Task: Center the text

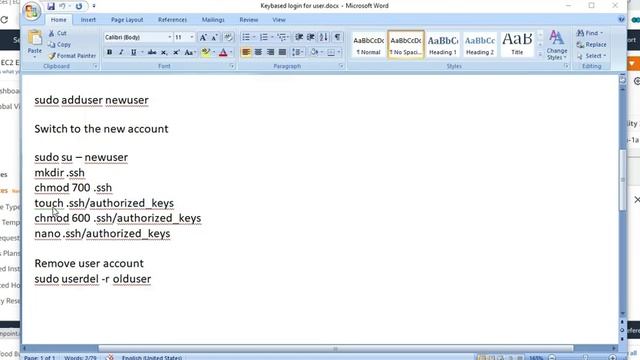Action: [x=258, y=52]
